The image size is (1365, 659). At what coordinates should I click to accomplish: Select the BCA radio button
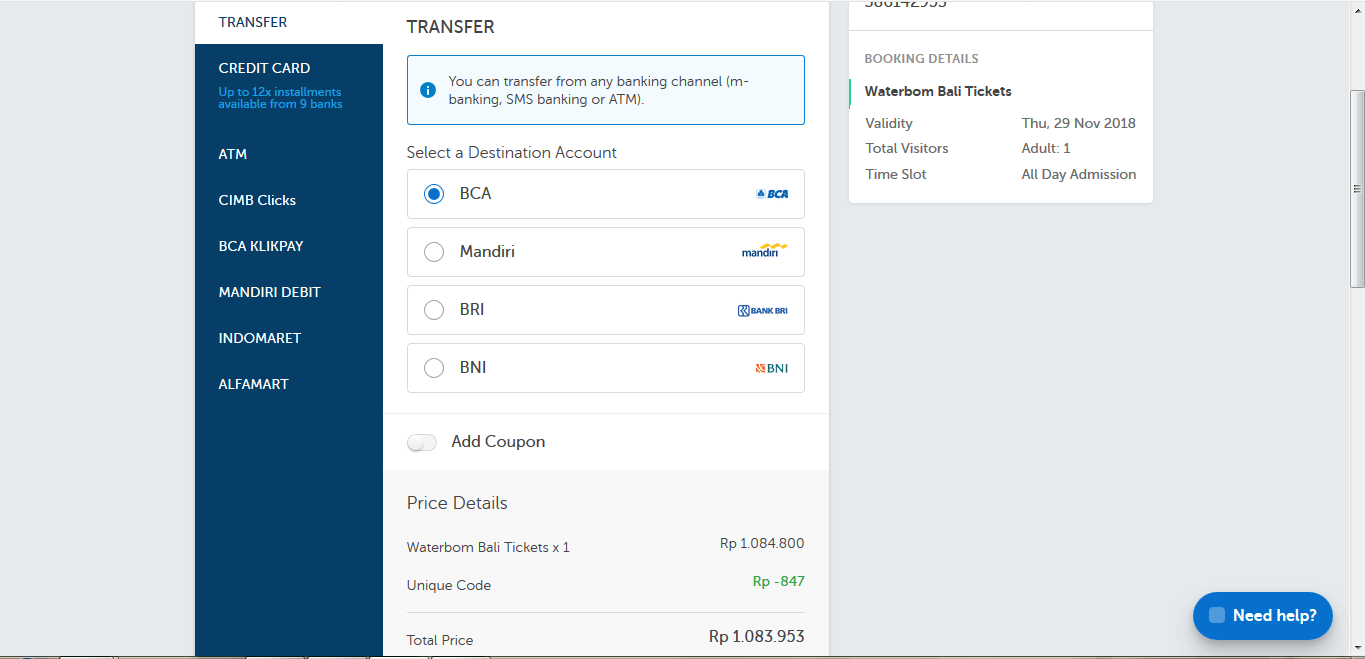[x=434, y=194]
